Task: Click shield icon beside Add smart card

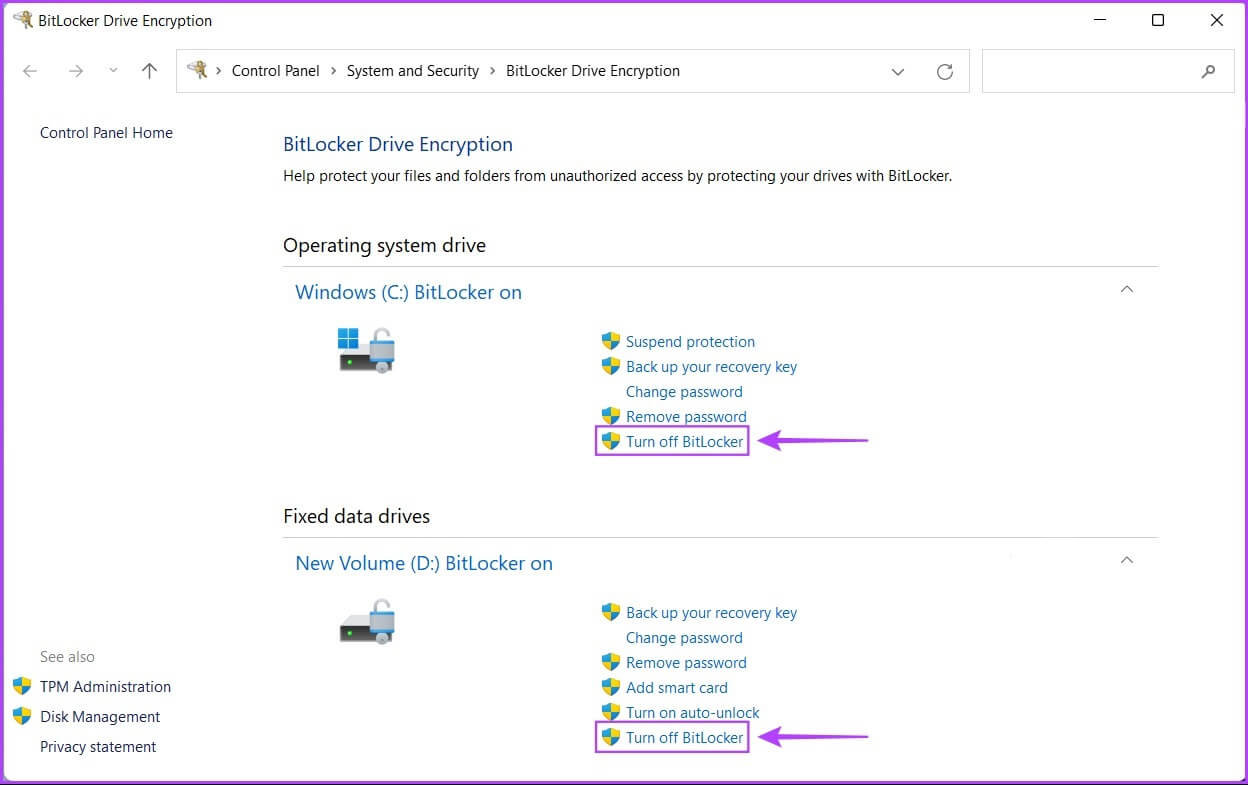Action: 611,687
